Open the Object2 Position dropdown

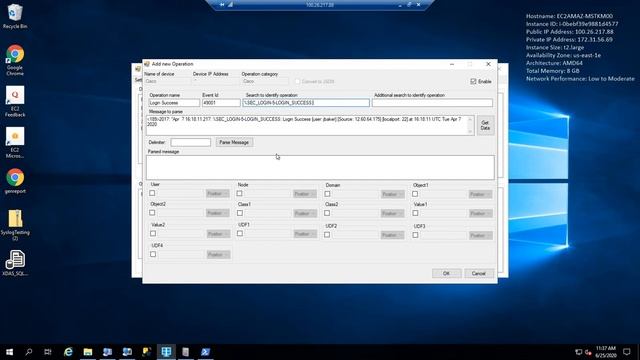coord(218,213)
